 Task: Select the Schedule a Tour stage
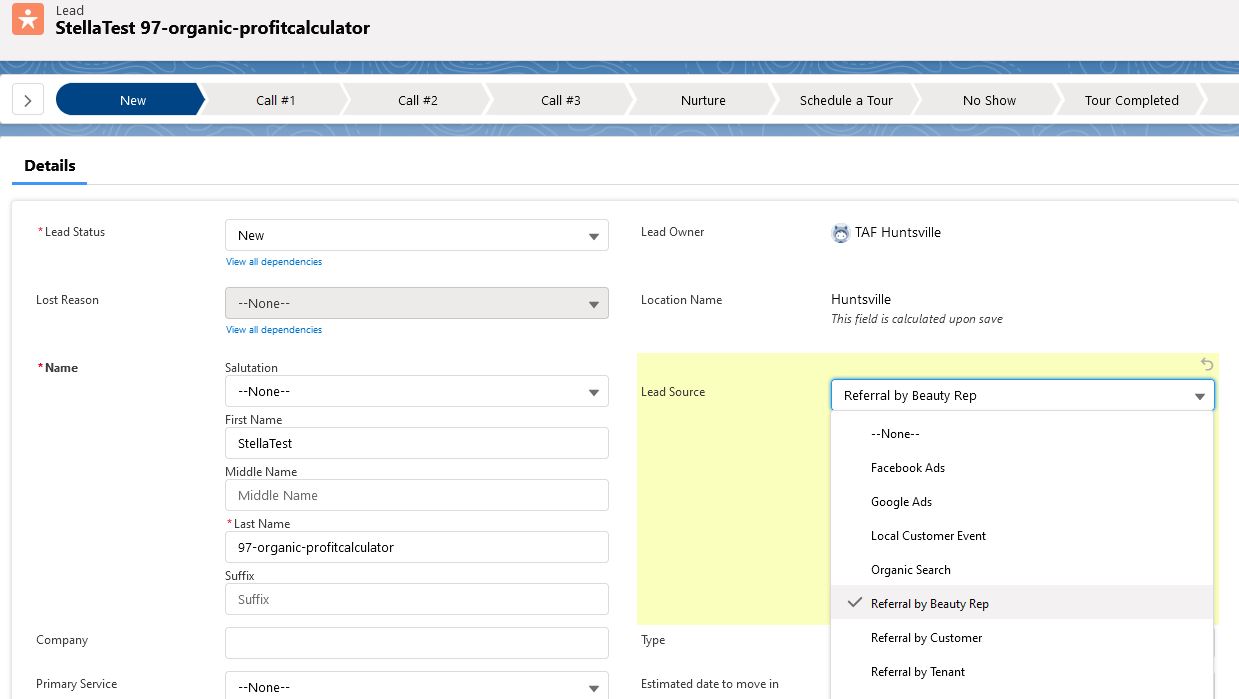click(x=846, y=100)
